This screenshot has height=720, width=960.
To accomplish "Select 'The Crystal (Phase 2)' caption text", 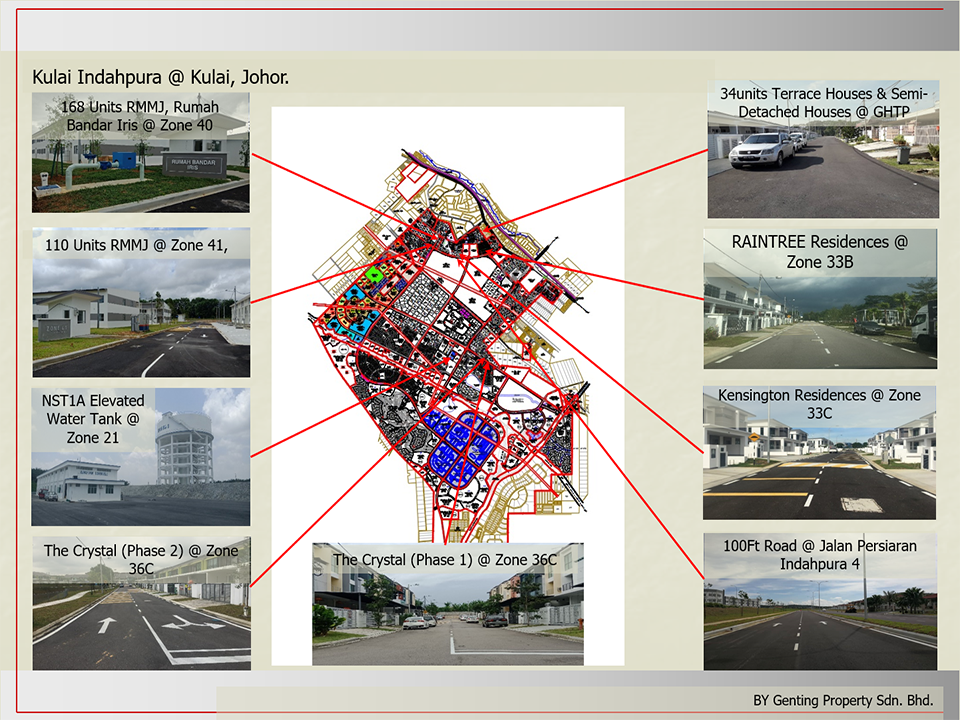I will point(141,559).
